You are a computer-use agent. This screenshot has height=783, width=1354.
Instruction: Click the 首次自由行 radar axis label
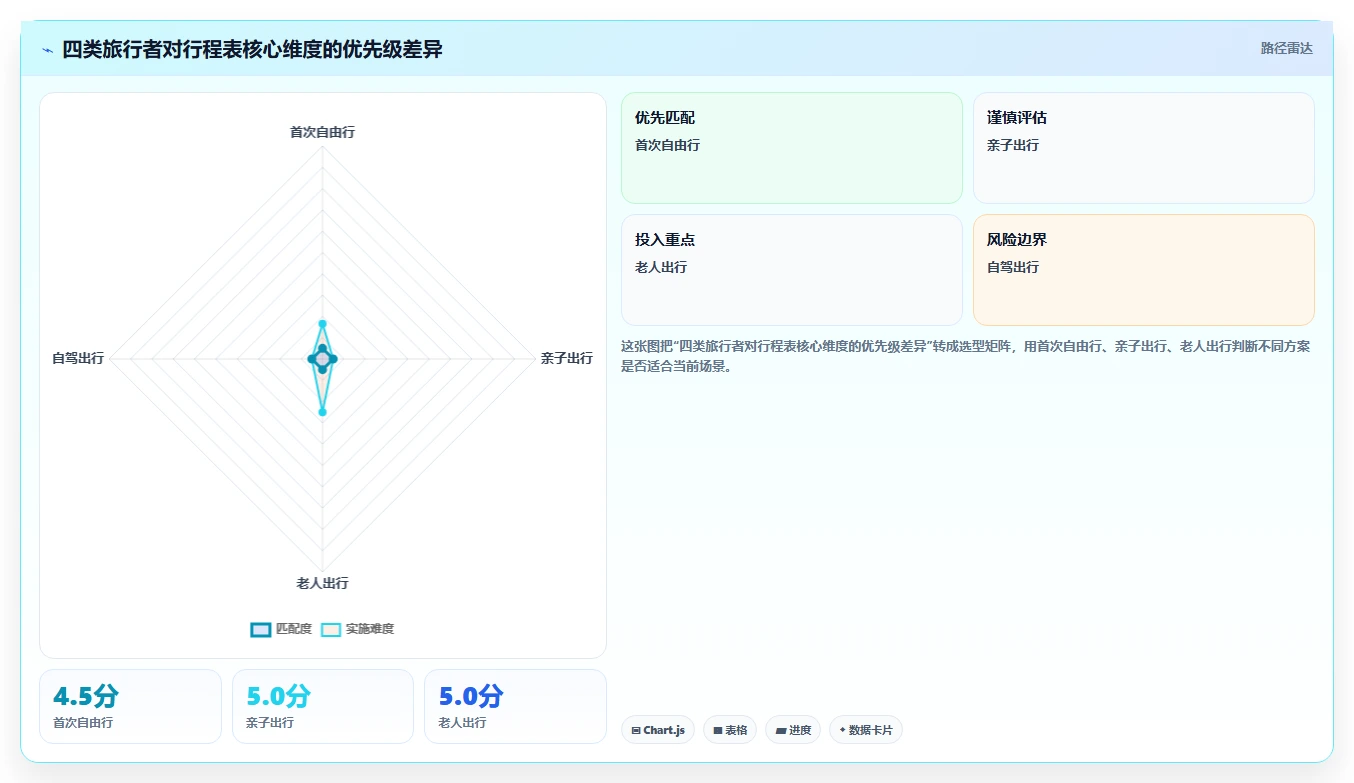coord(322,132)
